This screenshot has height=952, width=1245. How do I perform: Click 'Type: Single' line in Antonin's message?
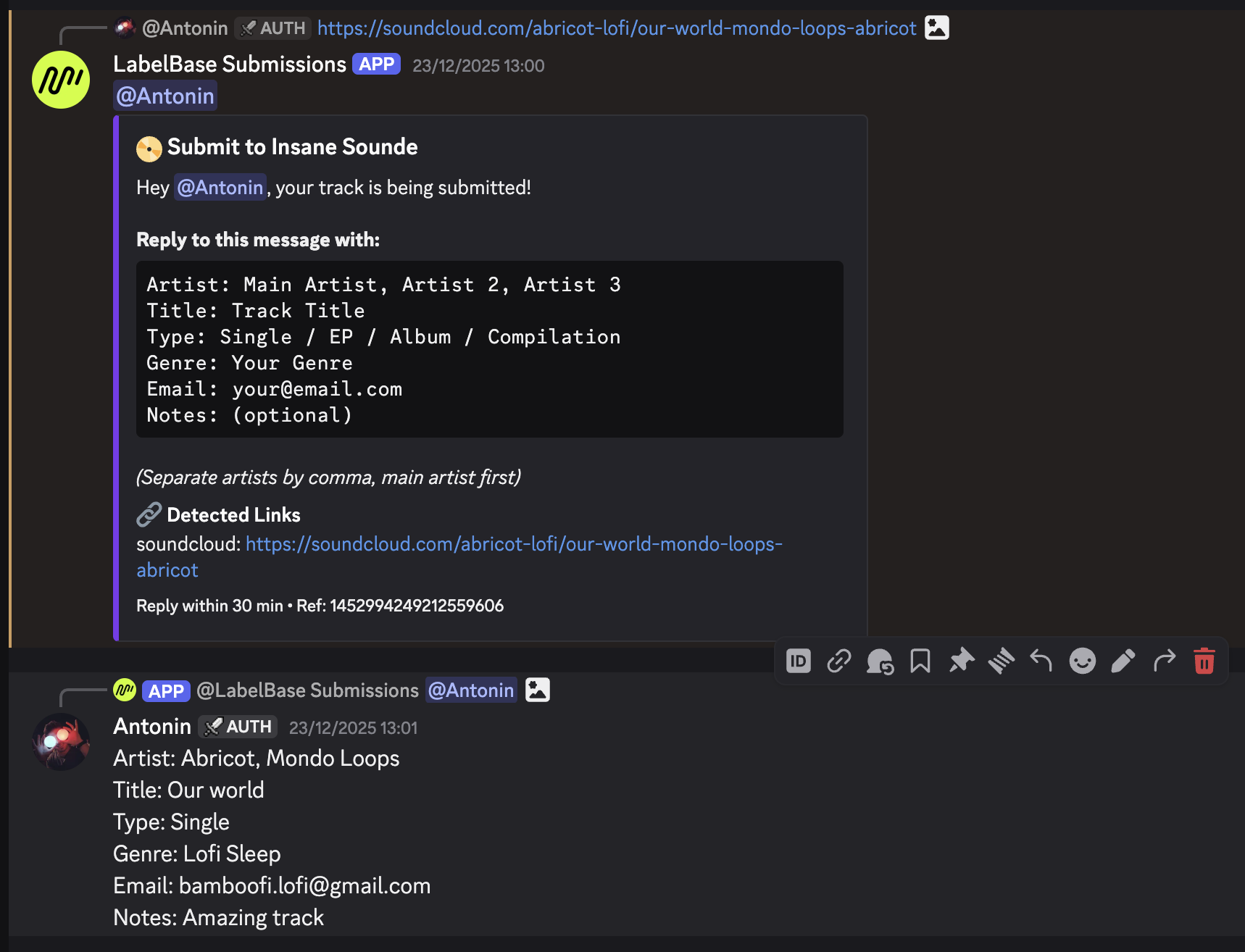tap(171, 822)
